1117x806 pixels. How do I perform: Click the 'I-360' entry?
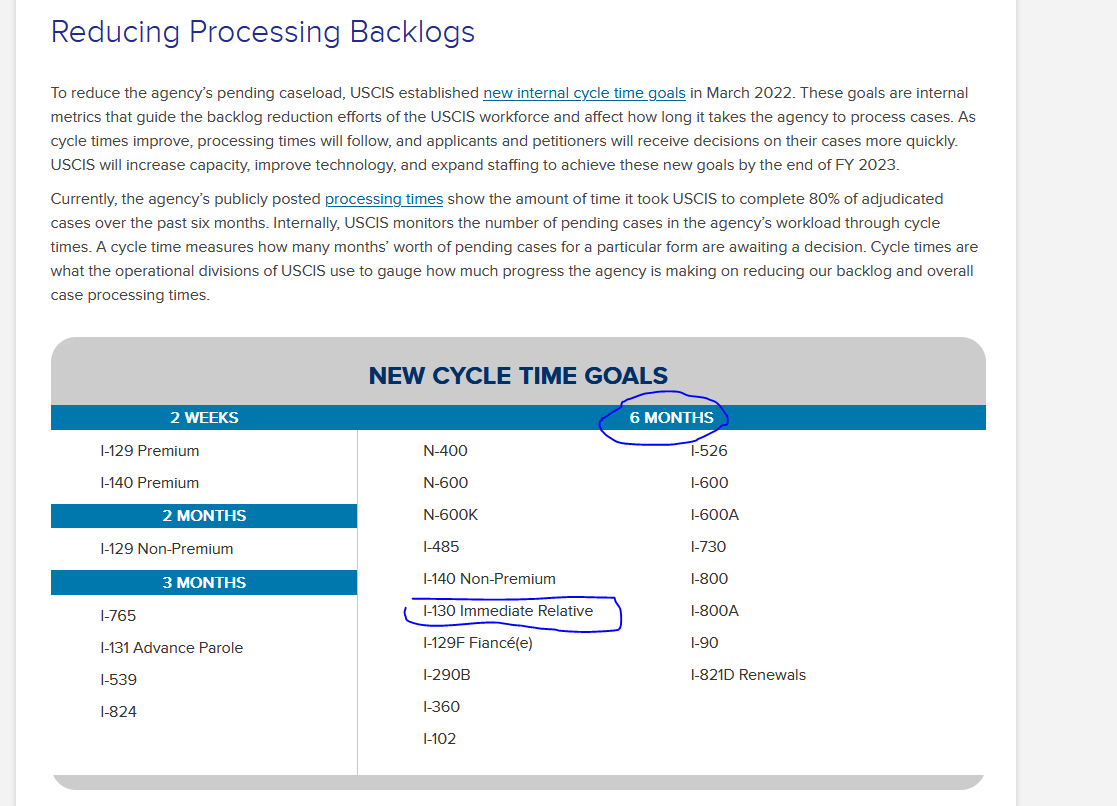[442, 707]
